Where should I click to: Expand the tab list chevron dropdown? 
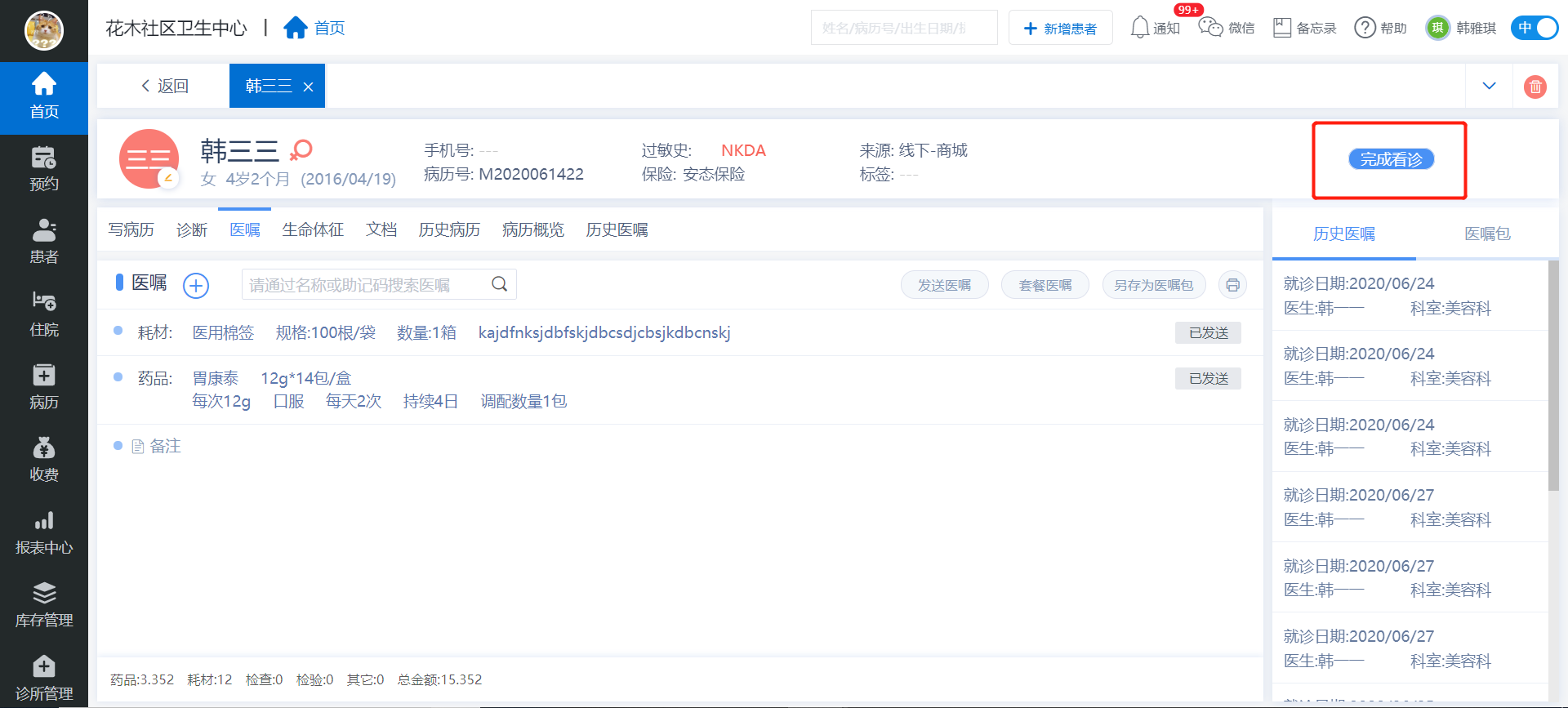point(1489,86)
